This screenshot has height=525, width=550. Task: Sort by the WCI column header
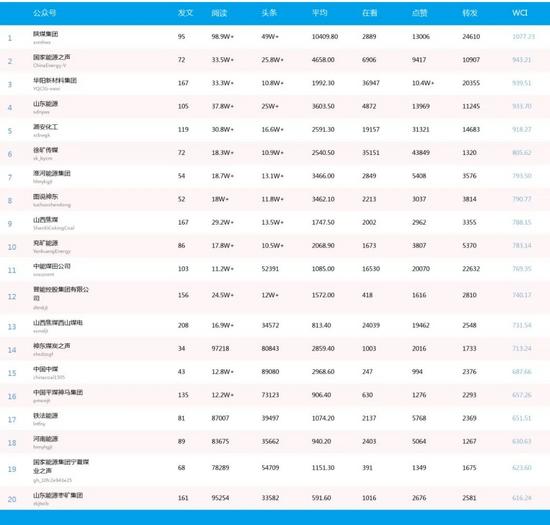519,13
